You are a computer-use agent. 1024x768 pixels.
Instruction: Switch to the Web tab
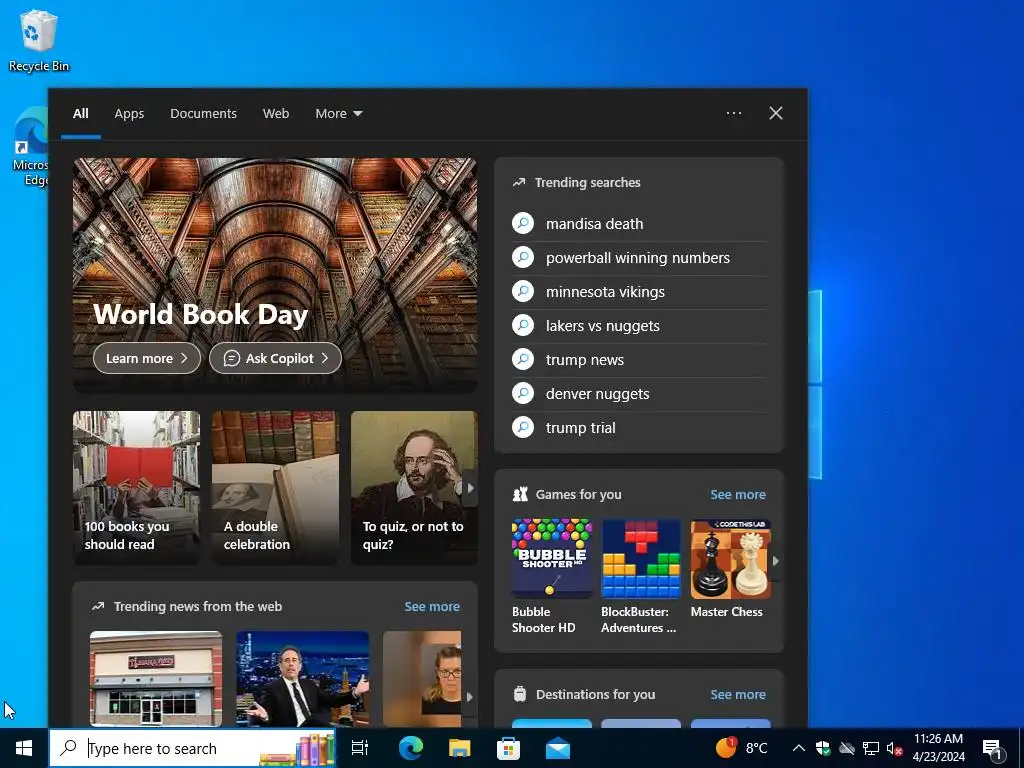[276, 114]
